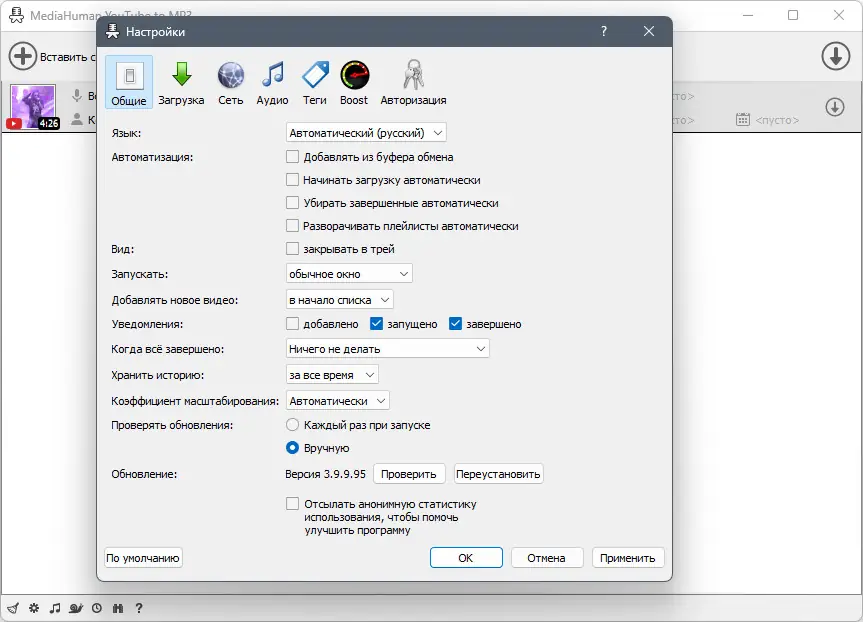863x622 pixels.
Task: Open the Загрузка settings section
Action: point(183,80)
